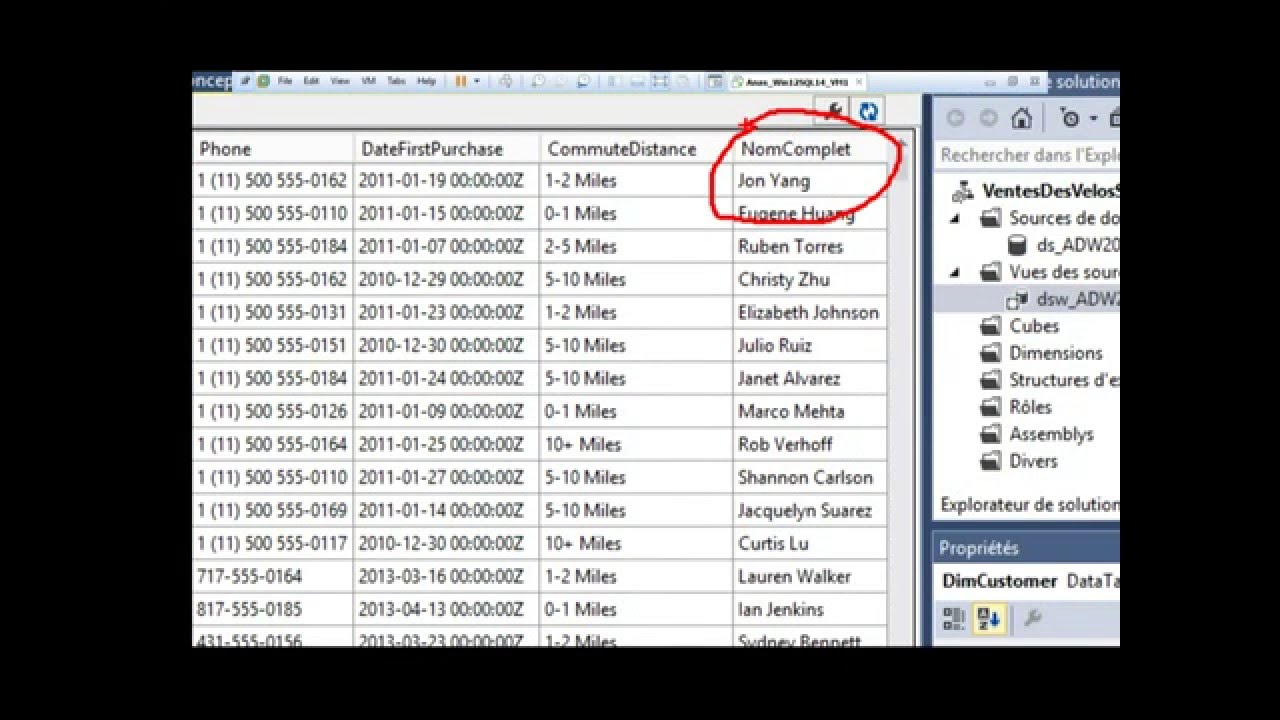Image resolution: width=1280 pixels, height=720 pixels.
Task: Click the refresh data icon above the table
Action: pos(868,112)
